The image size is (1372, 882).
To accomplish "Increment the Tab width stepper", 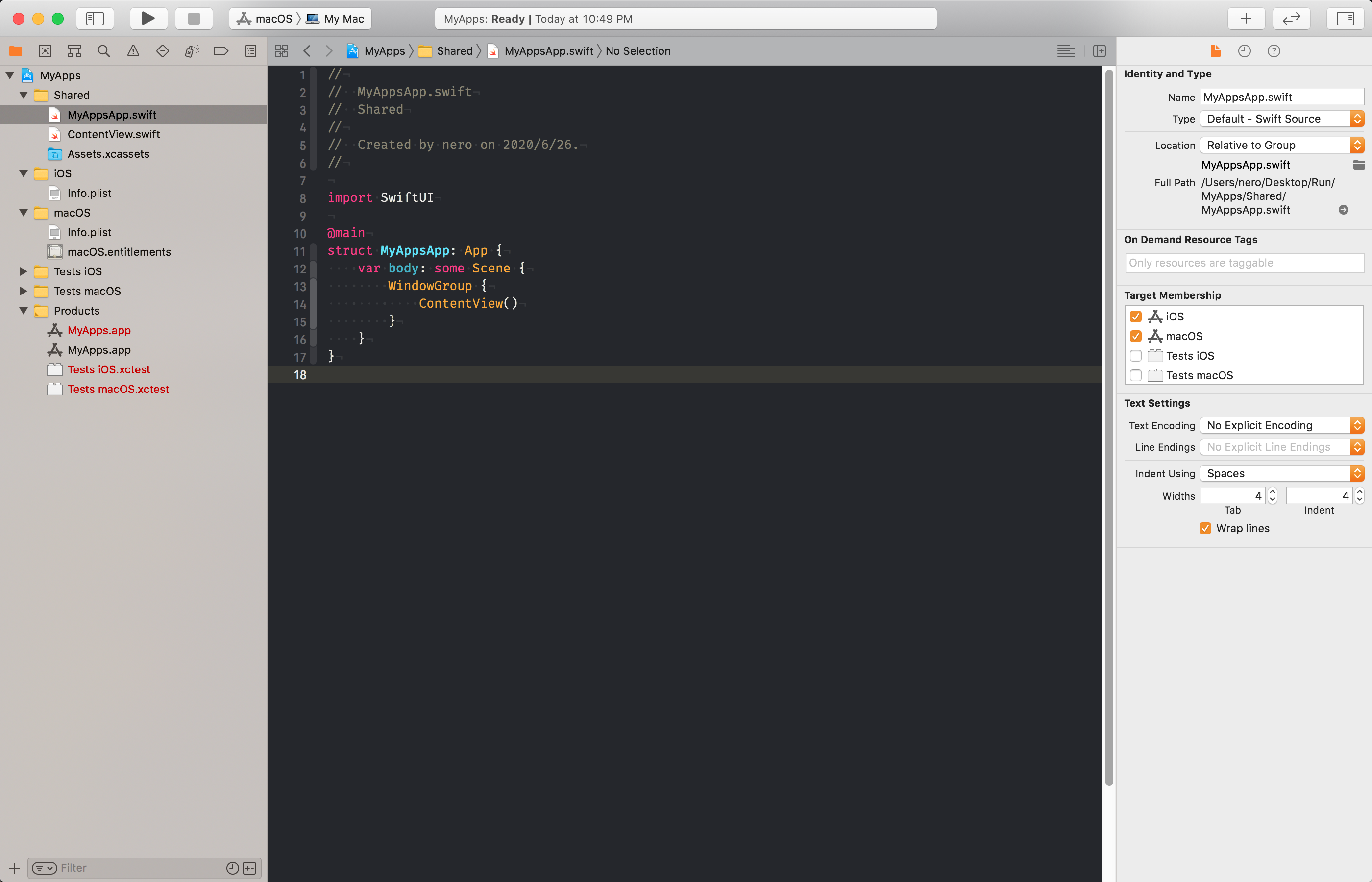I will pos(1273,492).
